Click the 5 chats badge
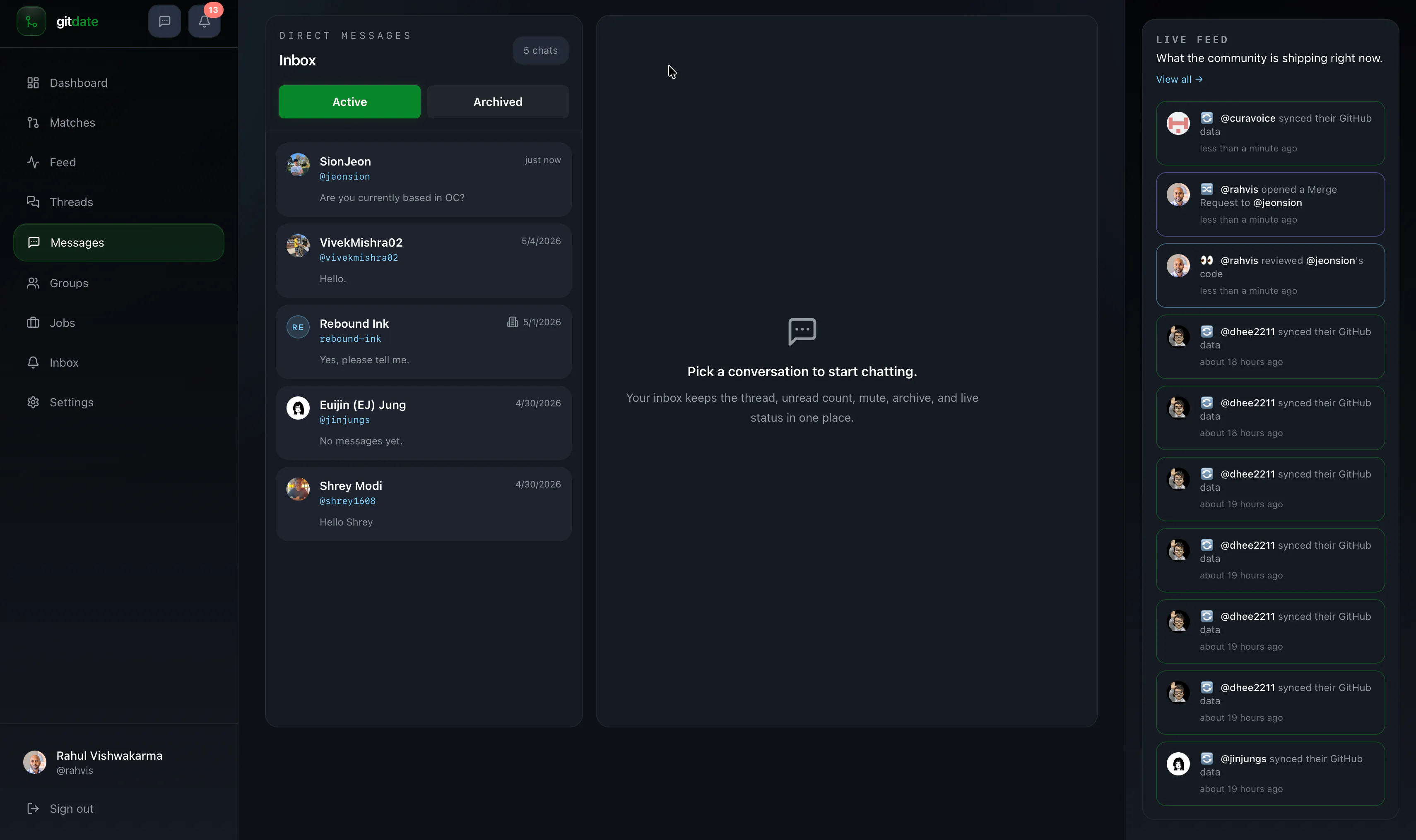The height and width of the screenshot is (840, 1416). click(540, 50)
